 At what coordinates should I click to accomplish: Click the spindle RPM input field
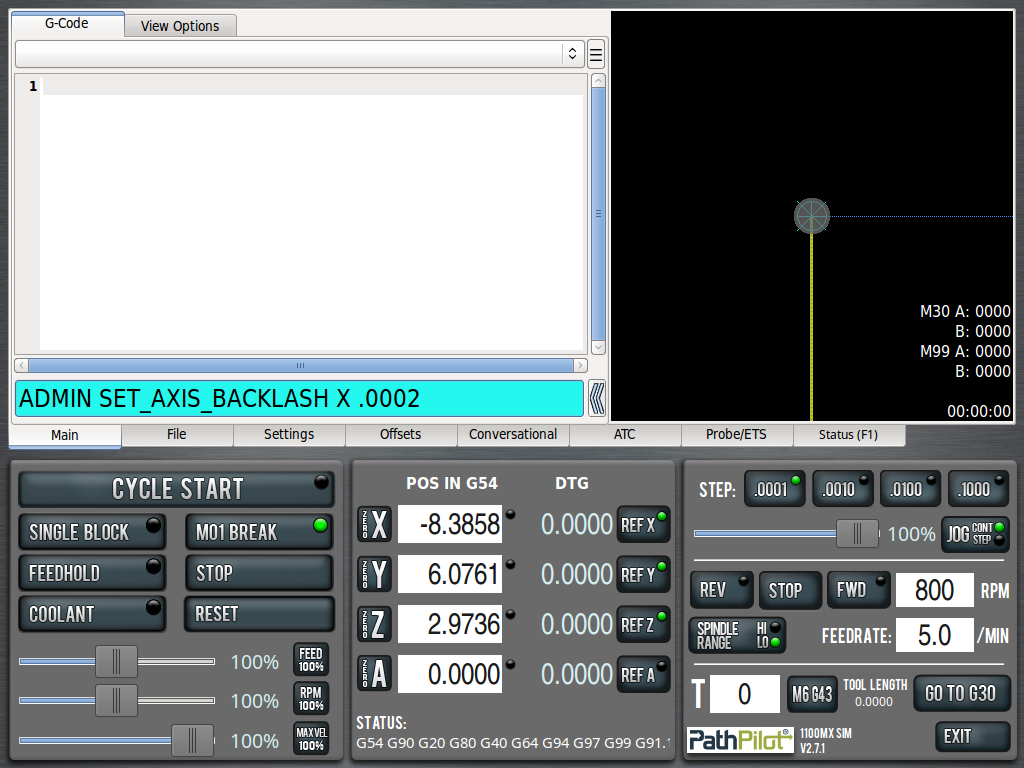point(934,590)
